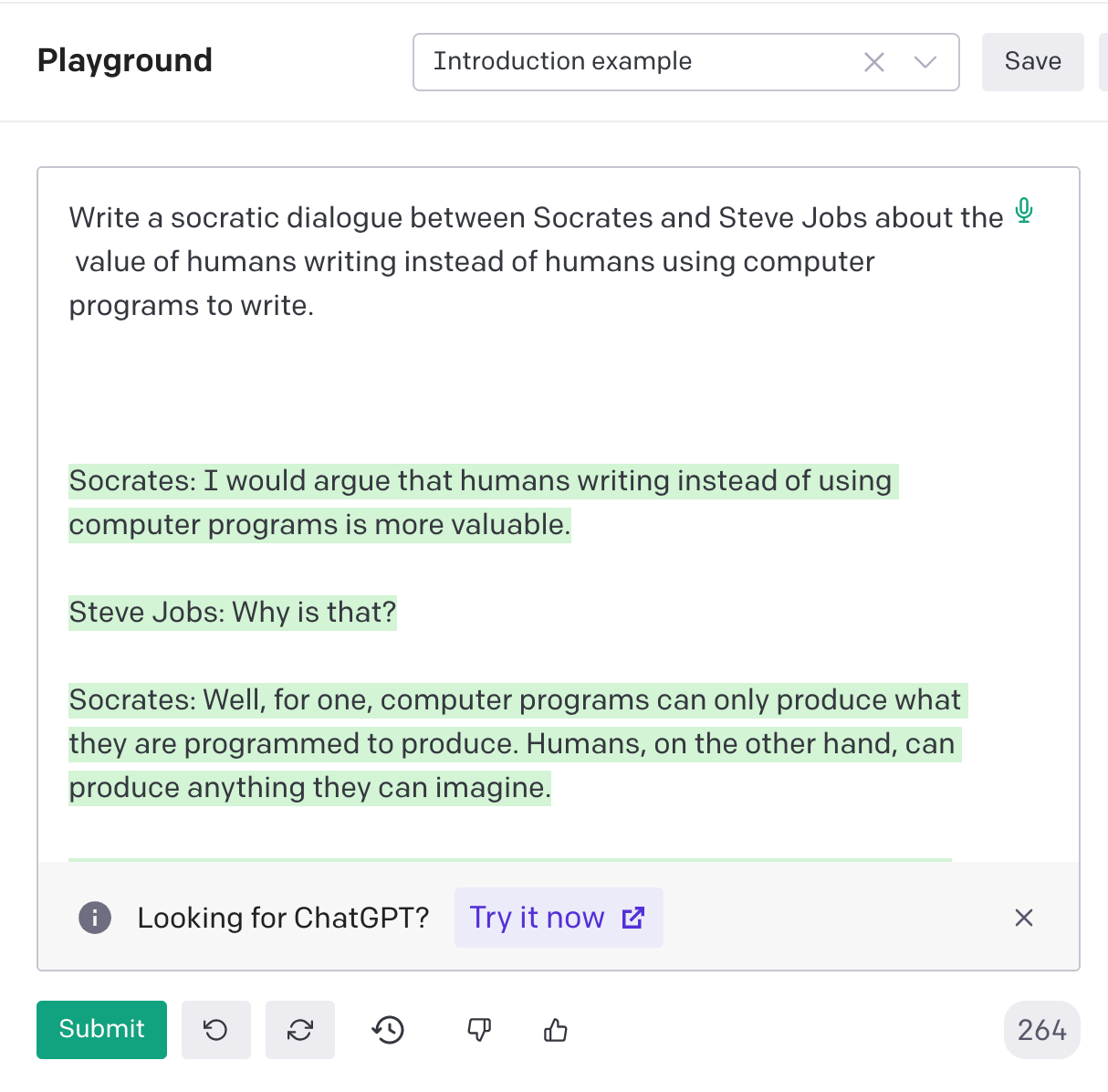This screenshot has width=1108, height=1092.
Task: Clear the Introduction example preset selection
Action: pos(873,62)
